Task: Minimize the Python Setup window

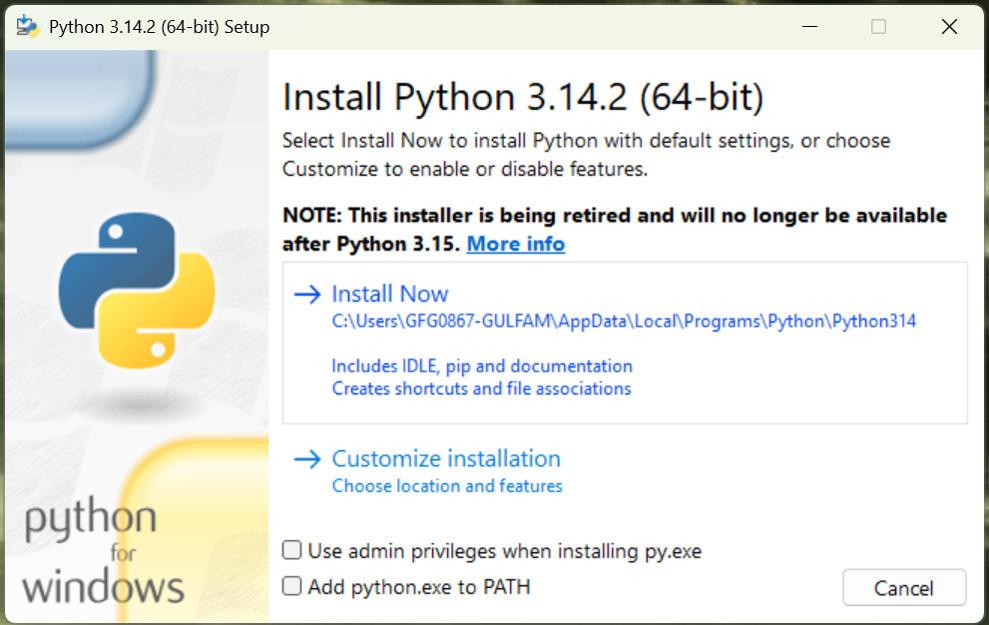Action: point(810,27)
